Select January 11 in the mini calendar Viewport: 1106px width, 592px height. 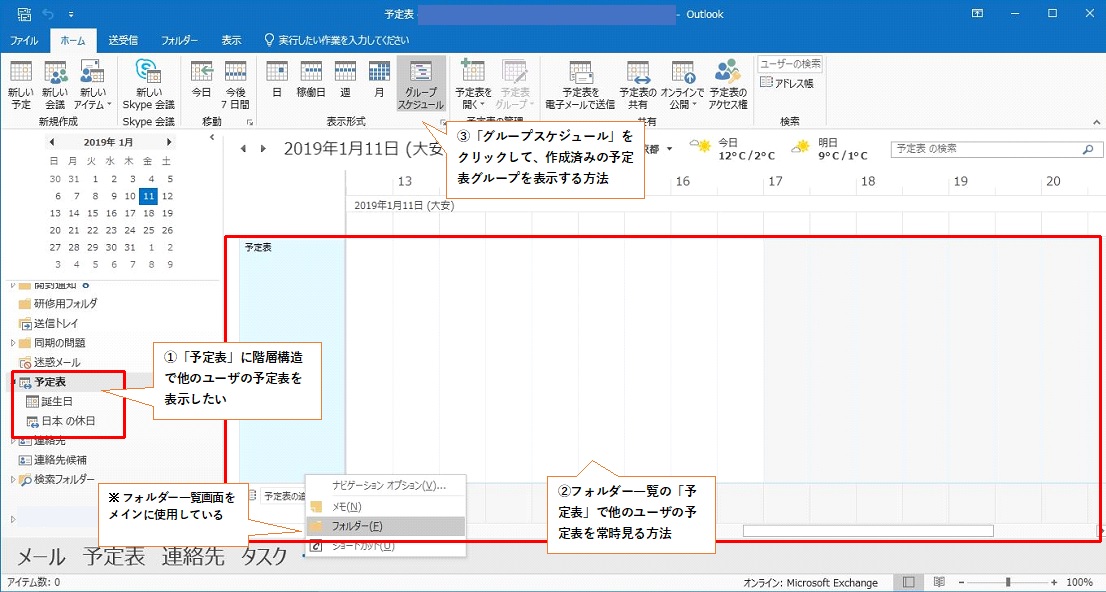[148, 196]
